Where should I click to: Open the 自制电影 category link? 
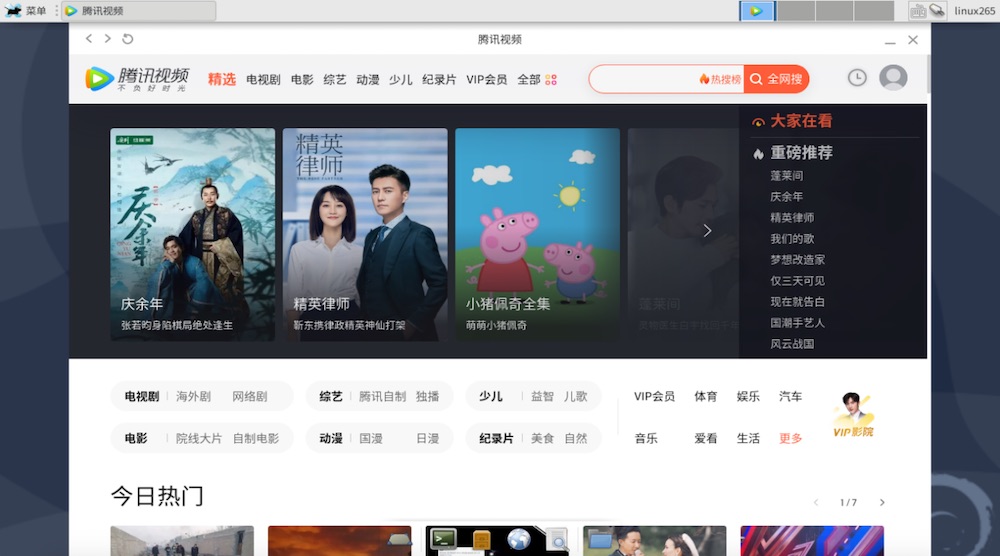click(256, 439)
